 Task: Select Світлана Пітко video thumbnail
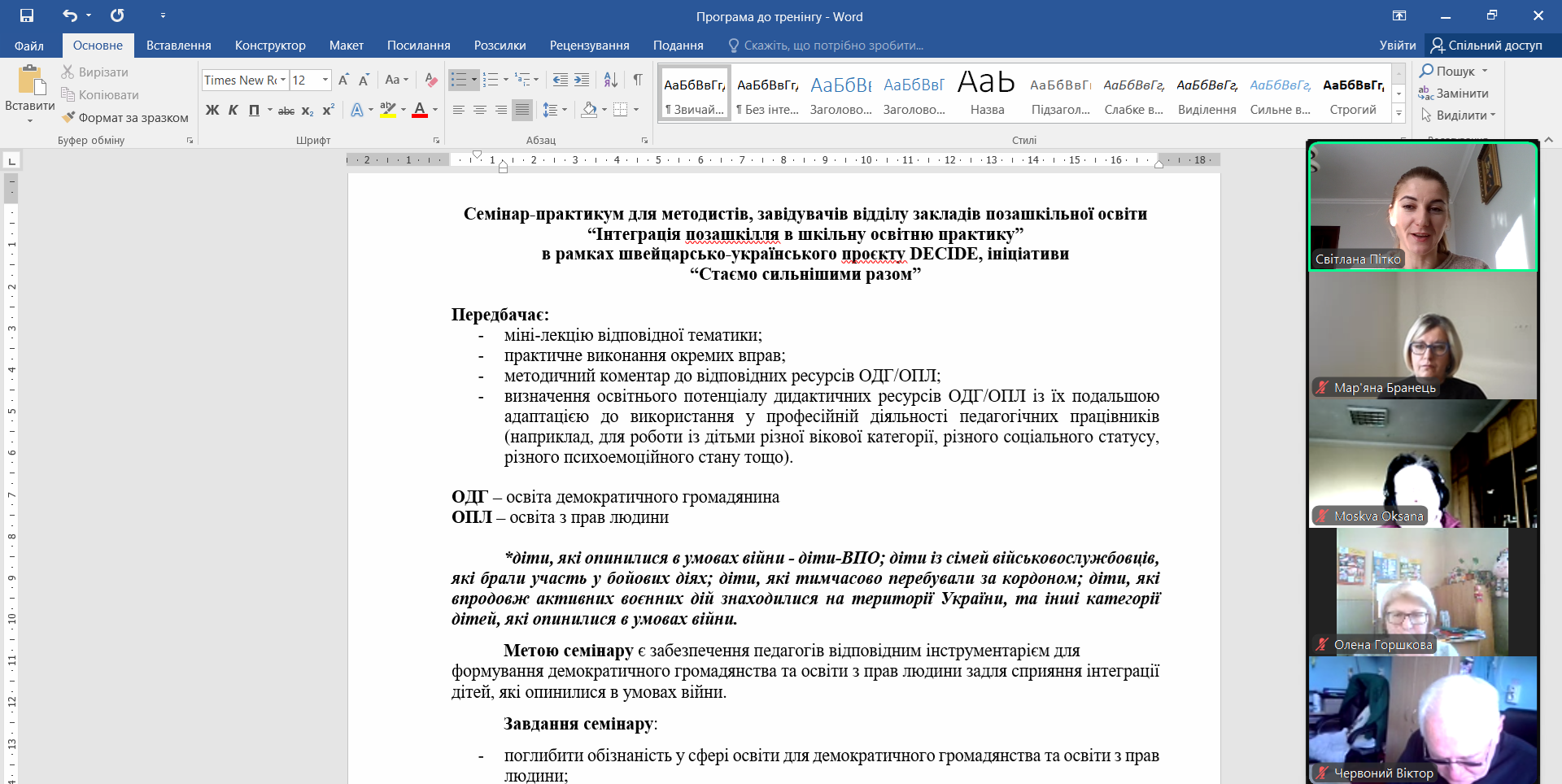tap(1422, 207)
